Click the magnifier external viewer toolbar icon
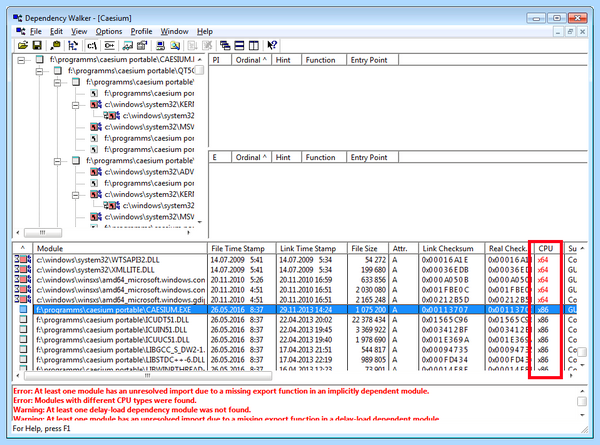Image resolution: width=600 pixels, height=445 pixels. 175,46
